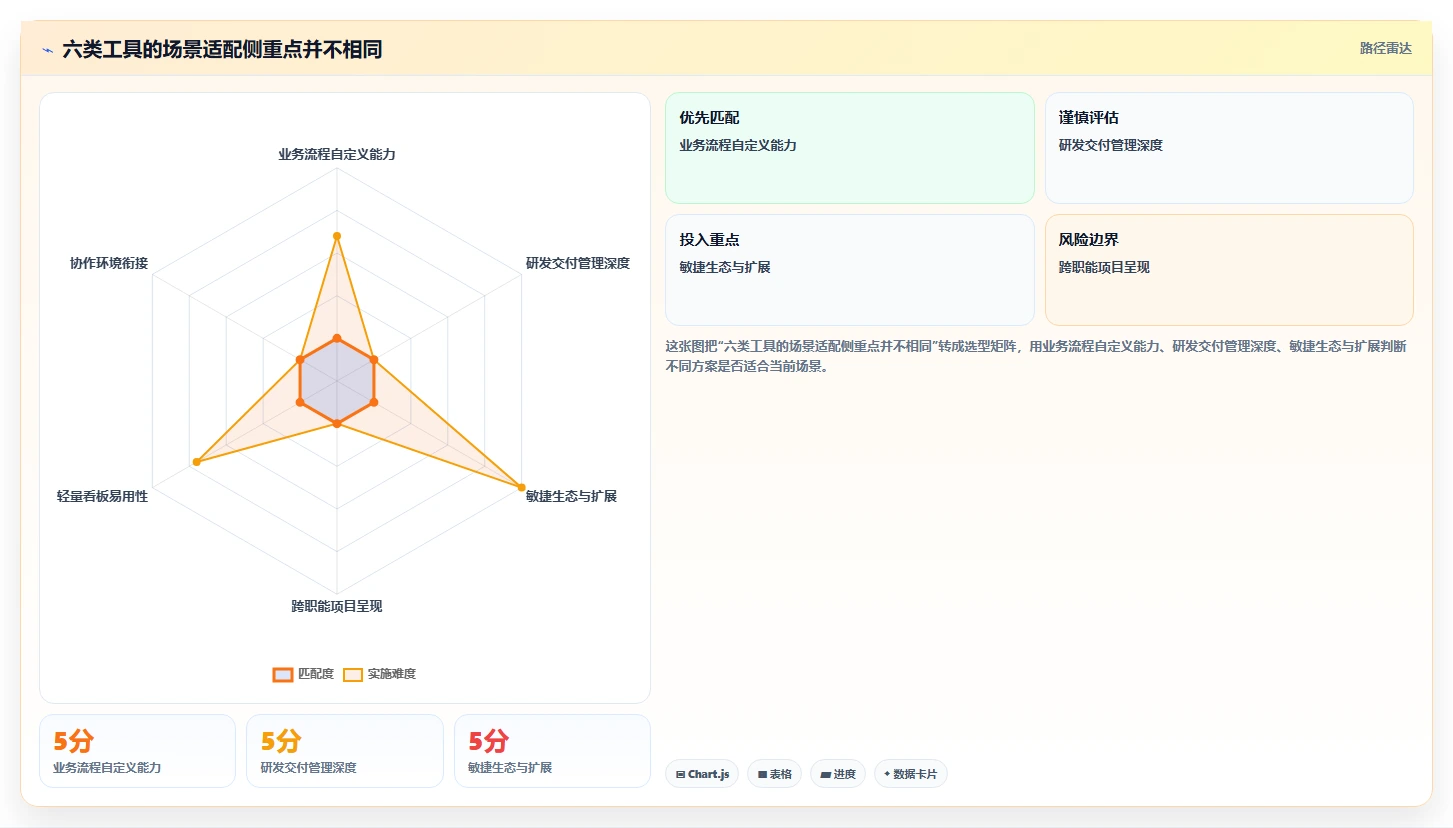Viewport: 1453px width, 828px height.
Task: Open the 谨慎评估 card
Action: coord(1229,148)
